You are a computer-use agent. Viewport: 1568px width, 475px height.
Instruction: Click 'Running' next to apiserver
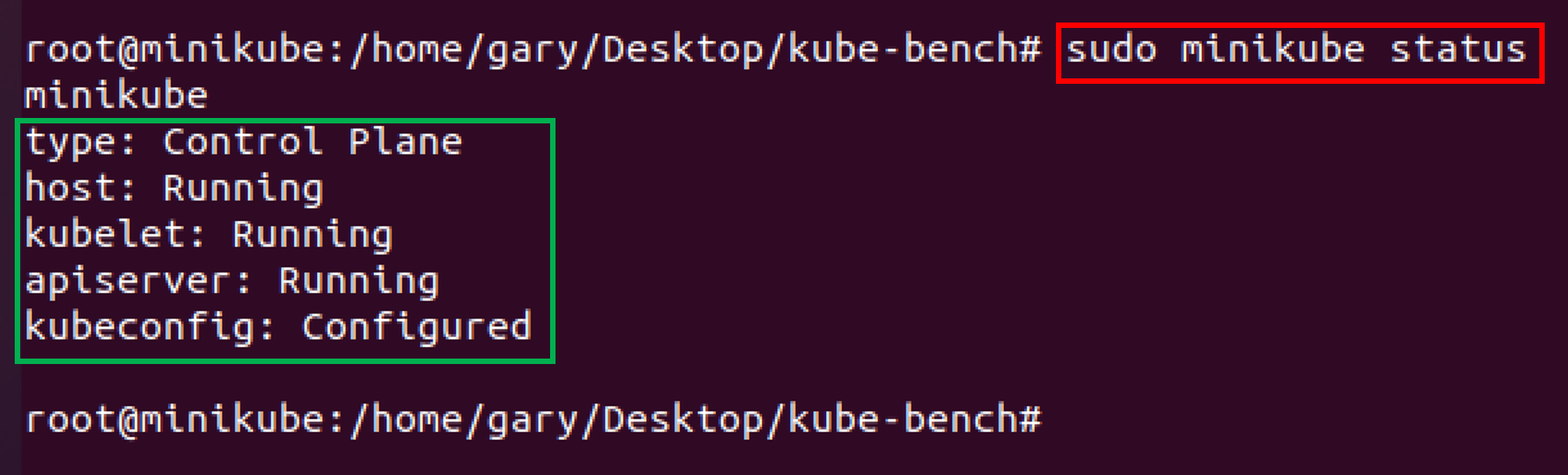pyautogui.click(x=359, y=282)
